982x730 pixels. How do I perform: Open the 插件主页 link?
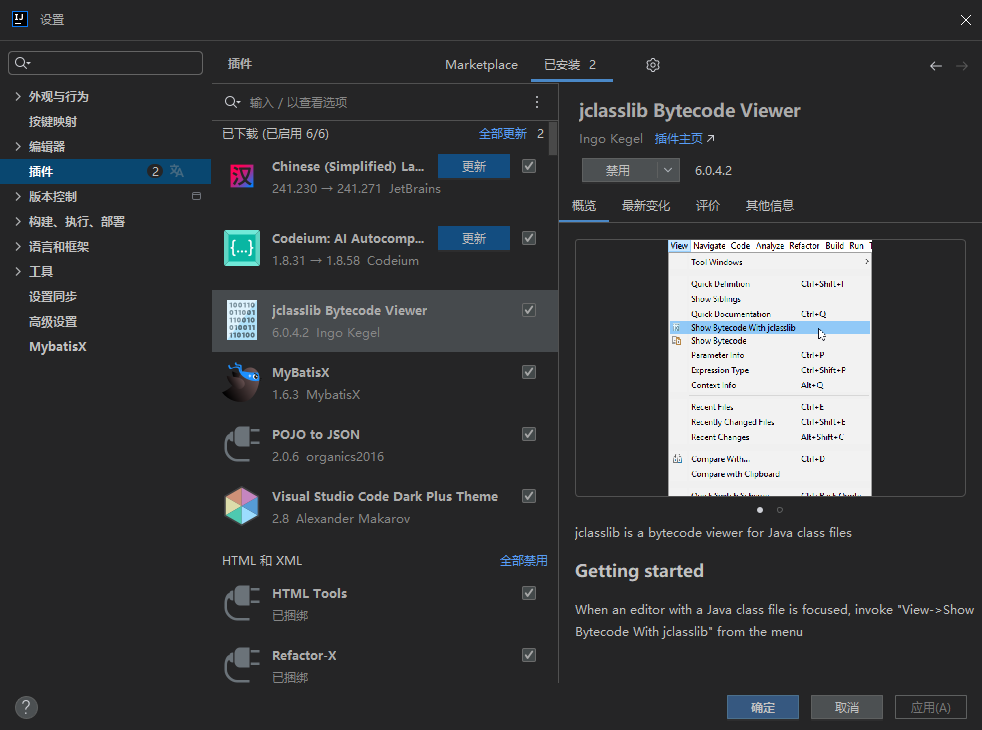pos(685,138)
